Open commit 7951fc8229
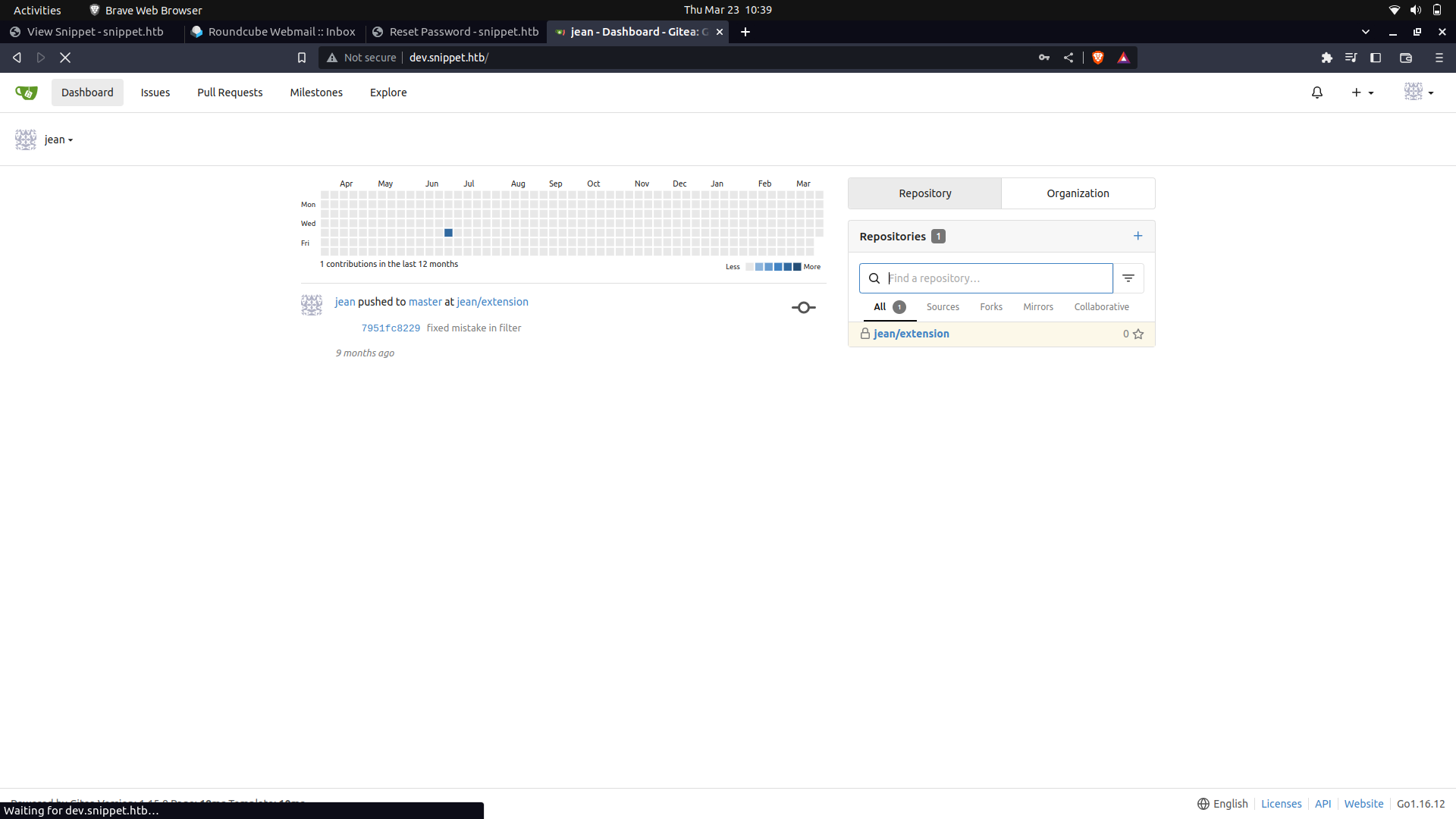This screenshot has width=1456, height=819. click(391, 328)
